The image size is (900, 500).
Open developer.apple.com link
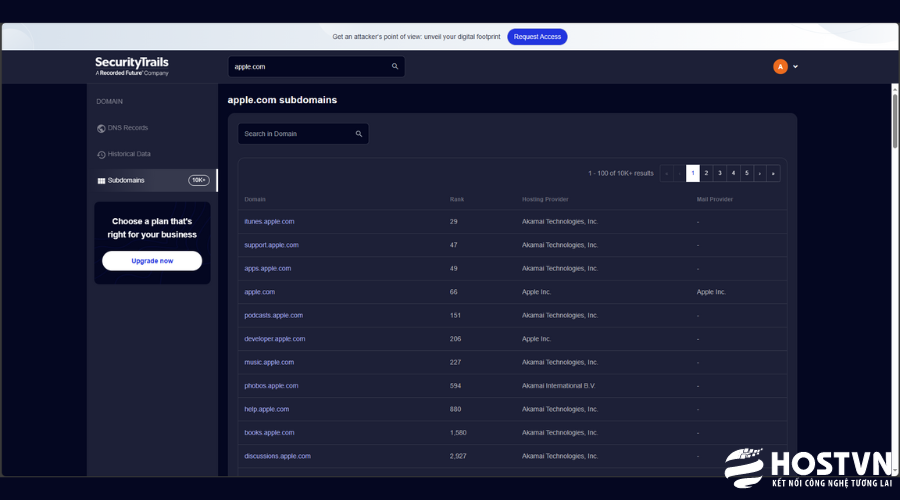(274, 339)
